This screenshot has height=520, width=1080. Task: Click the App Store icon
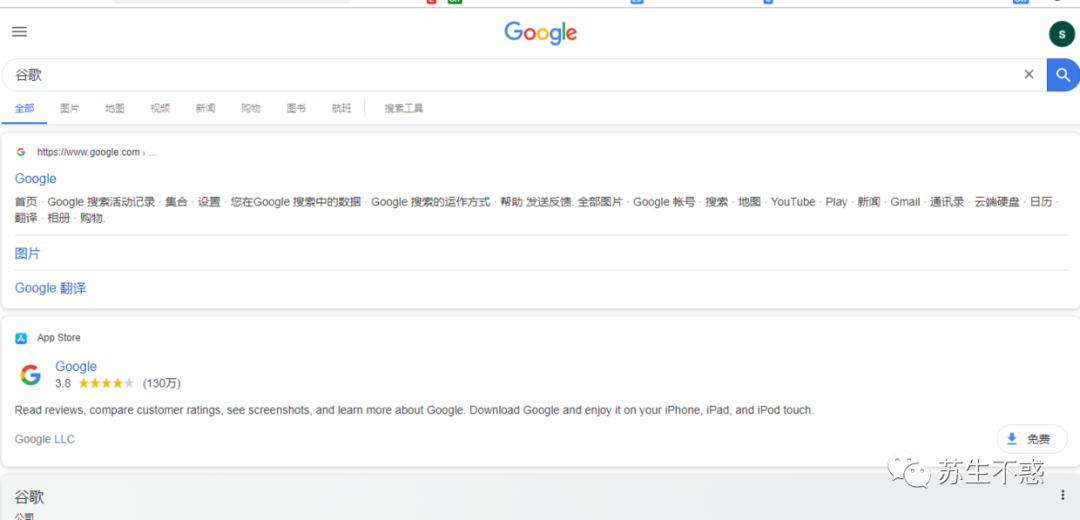point(21,338)
